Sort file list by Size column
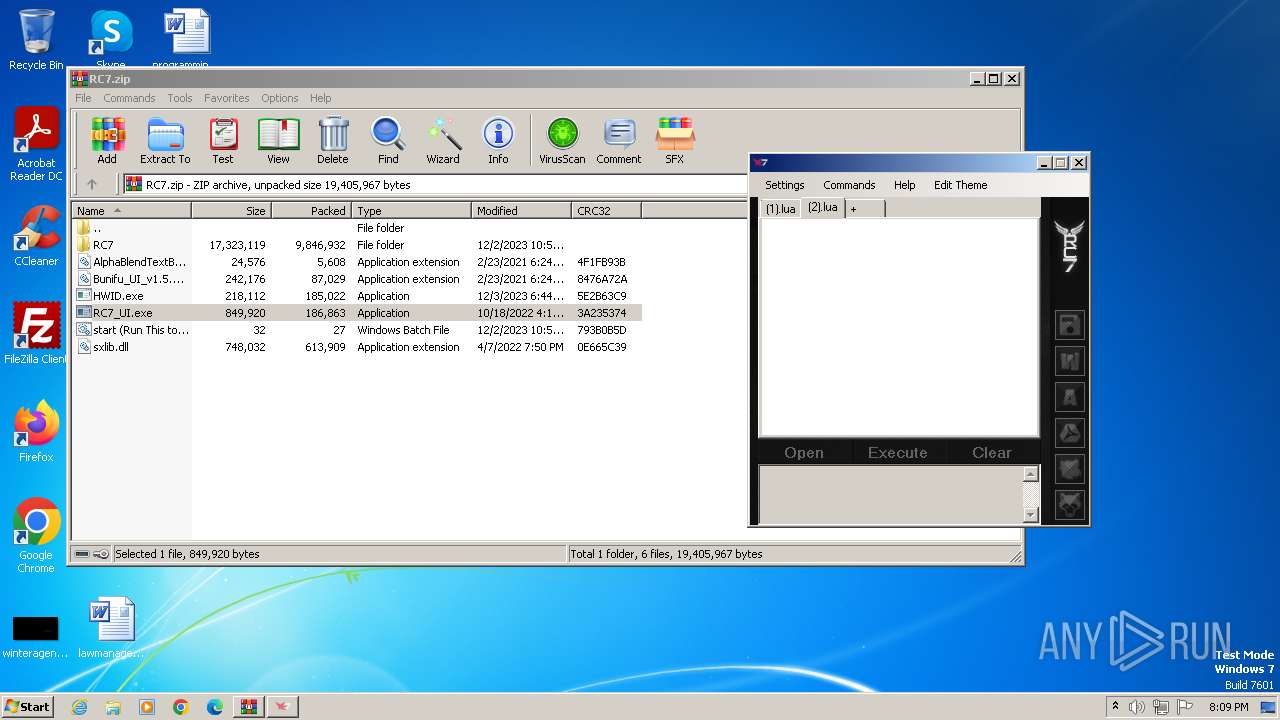Screen dimensions: 1280x720 tap(231, 210)
